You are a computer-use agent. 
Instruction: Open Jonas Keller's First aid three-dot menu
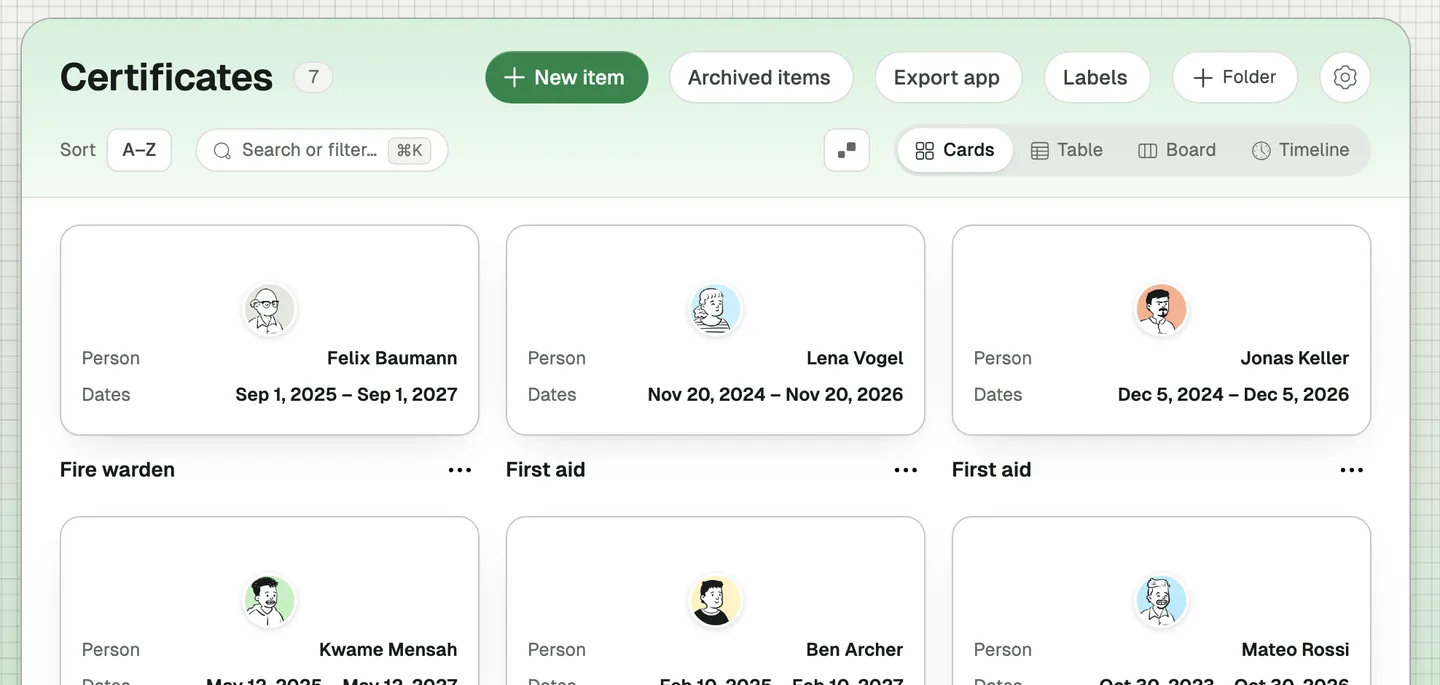point(1352,470)
